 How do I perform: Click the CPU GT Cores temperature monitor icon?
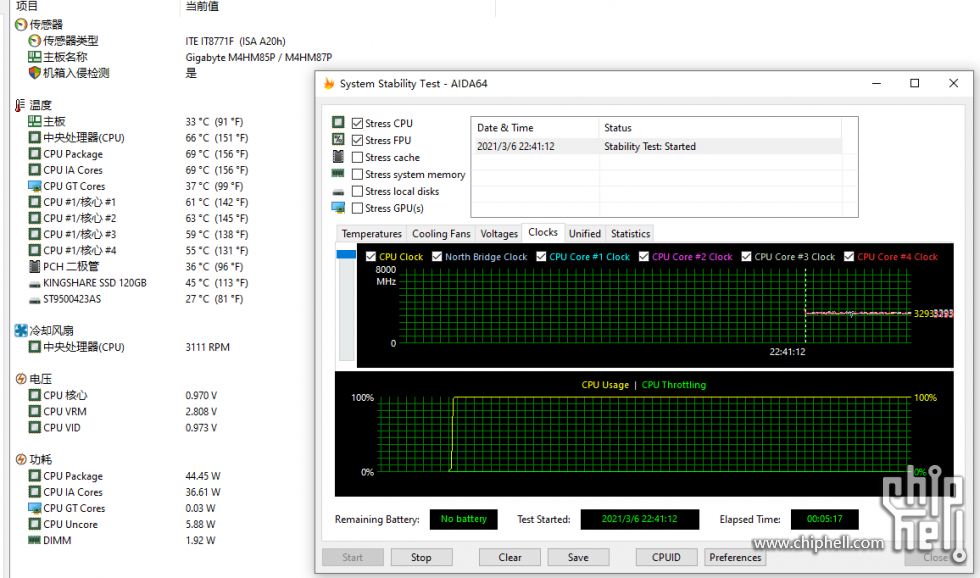(x=34, y=186)
